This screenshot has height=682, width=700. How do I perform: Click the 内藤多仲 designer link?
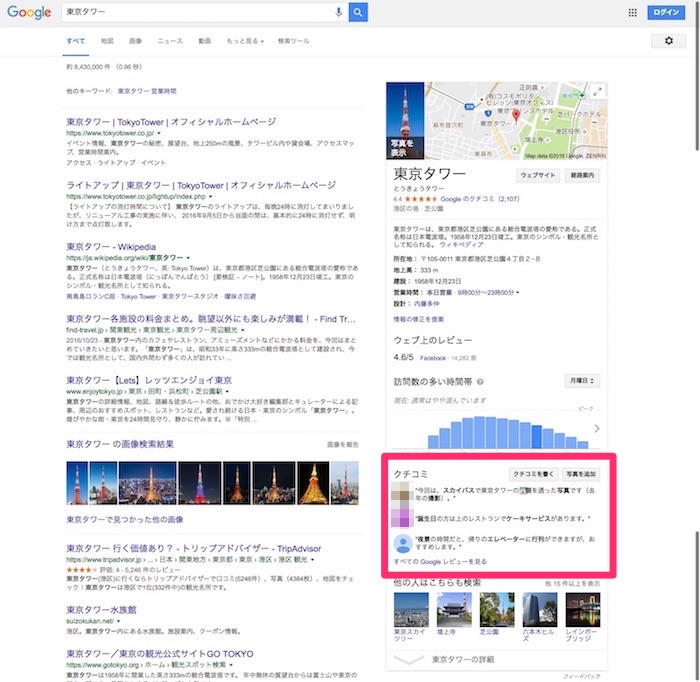[426, 304]
